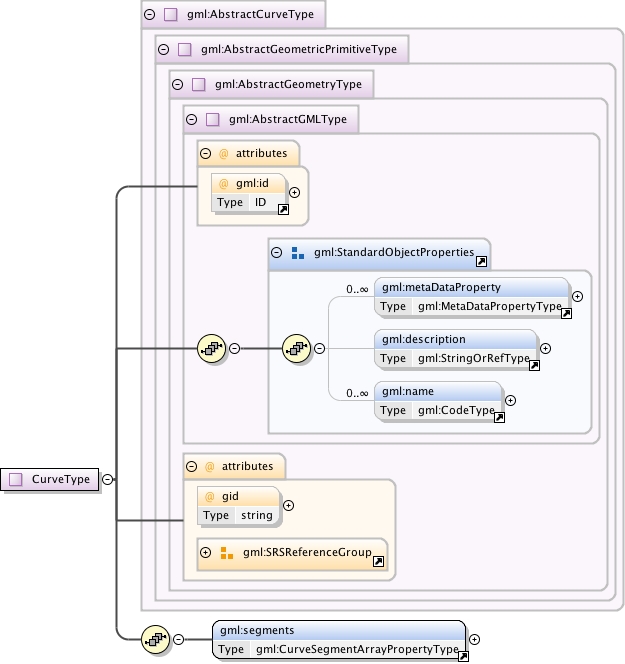This screenshot has width=625, height=664.
Task: Select the gml:description element box
Action: 456,349
